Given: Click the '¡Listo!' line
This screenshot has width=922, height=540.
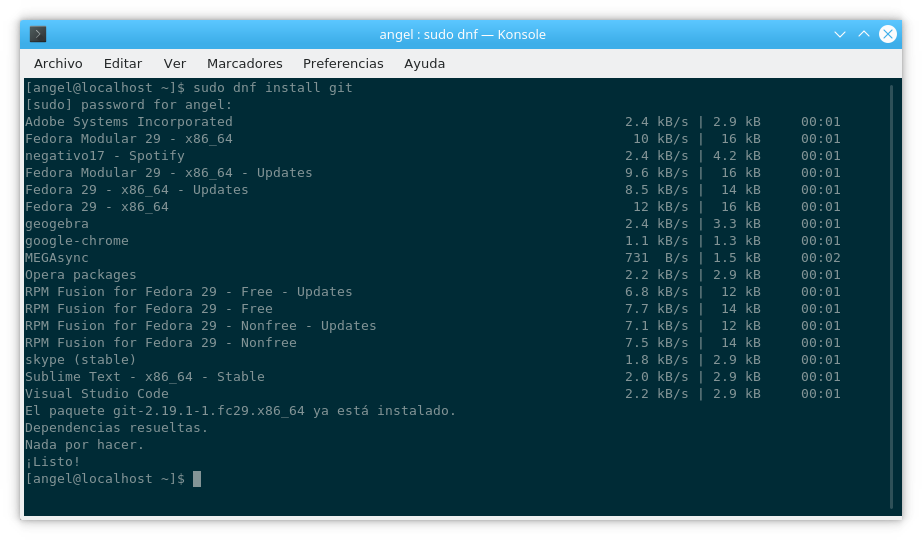Looking at the screenshot, I should coord(52,462).
